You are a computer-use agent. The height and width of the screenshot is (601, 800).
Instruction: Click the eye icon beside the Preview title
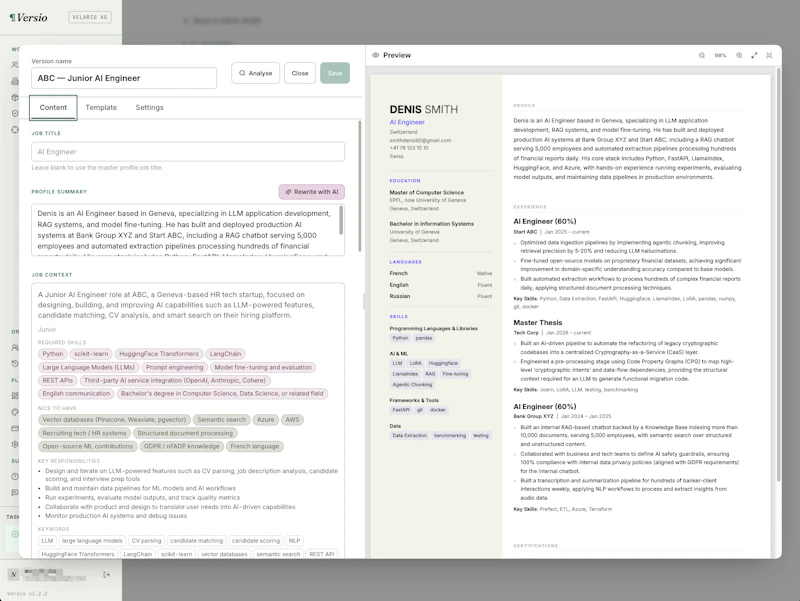tap(376, 55)
